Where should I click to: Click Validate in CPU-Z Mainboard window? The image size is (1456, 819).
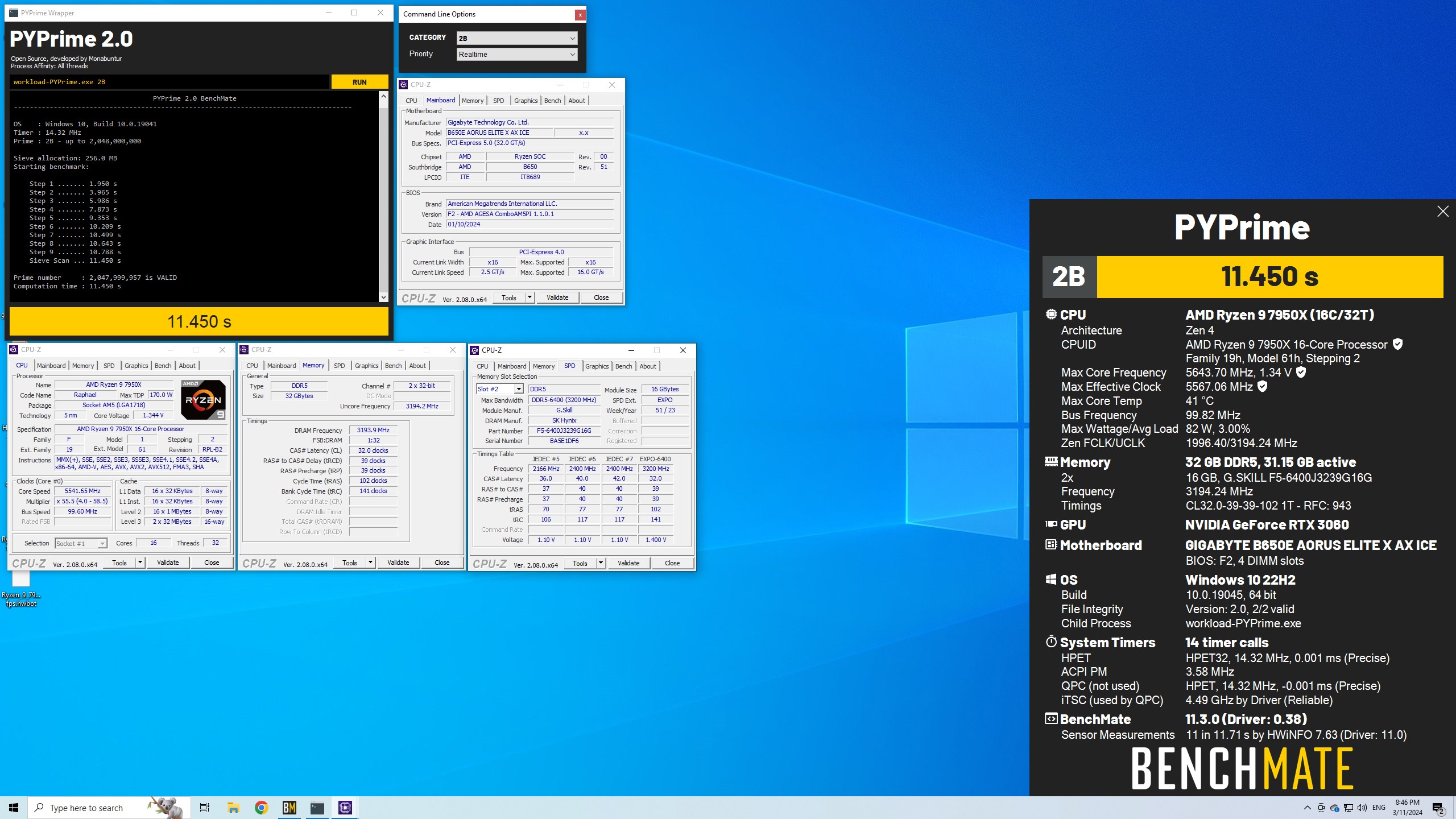pos(557,297)
